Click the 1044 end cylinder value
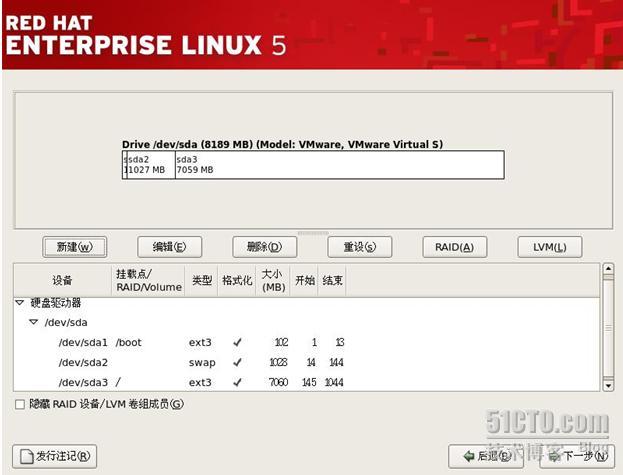 (x=334, y=382)
